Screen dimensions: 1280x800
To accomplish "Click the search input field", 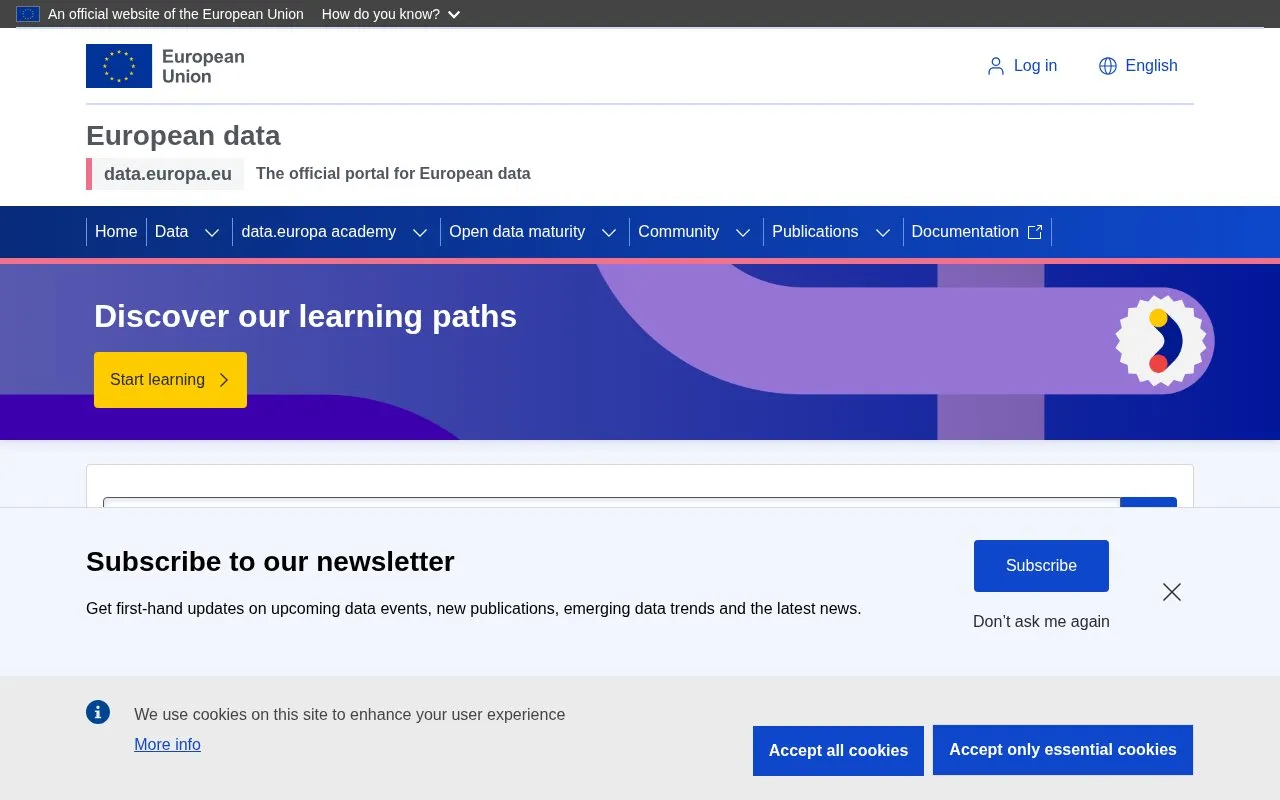I will [612, 503].
